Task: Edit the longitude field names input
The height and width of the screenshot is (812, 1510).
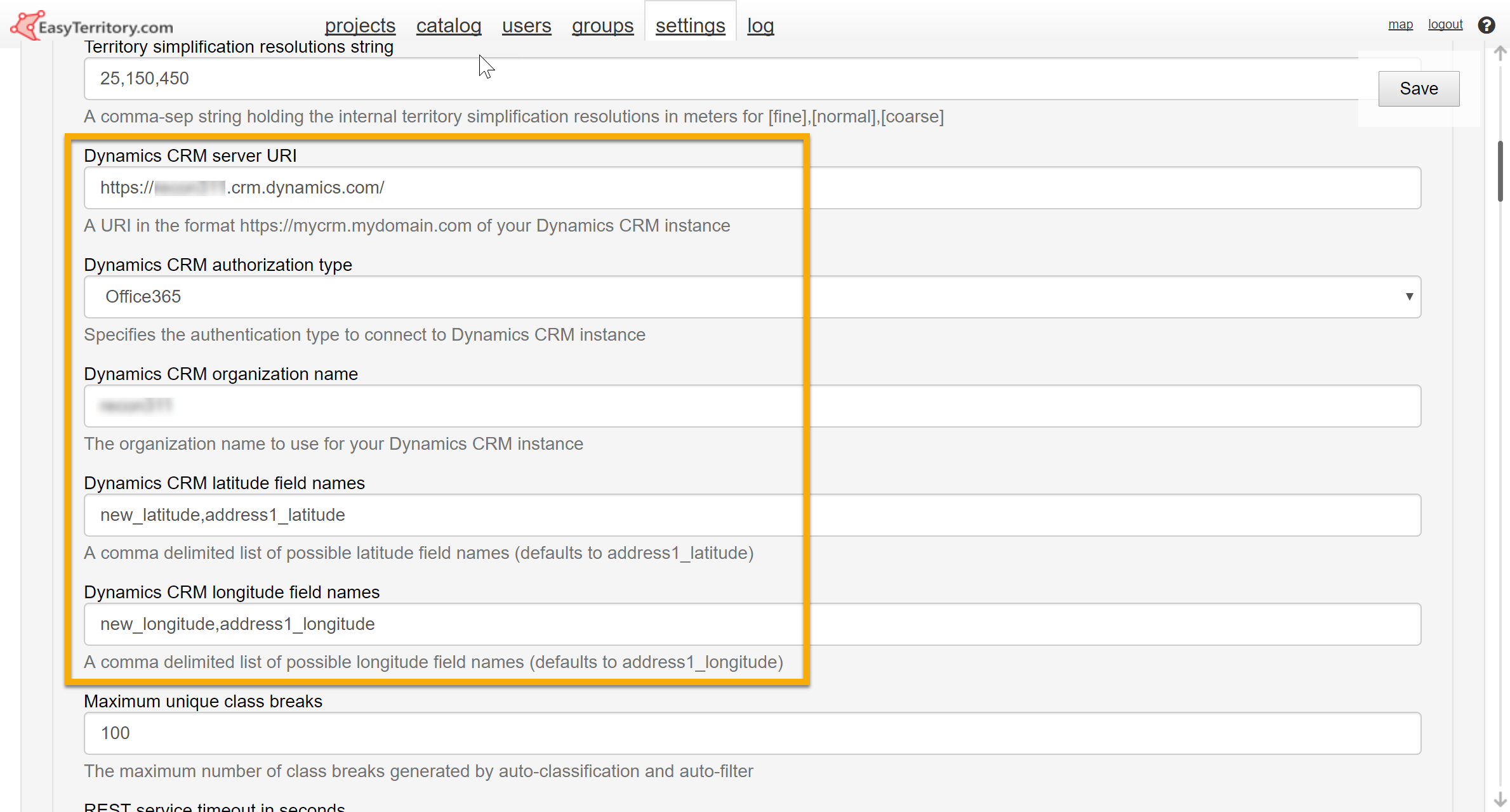Action: point(752,624)
